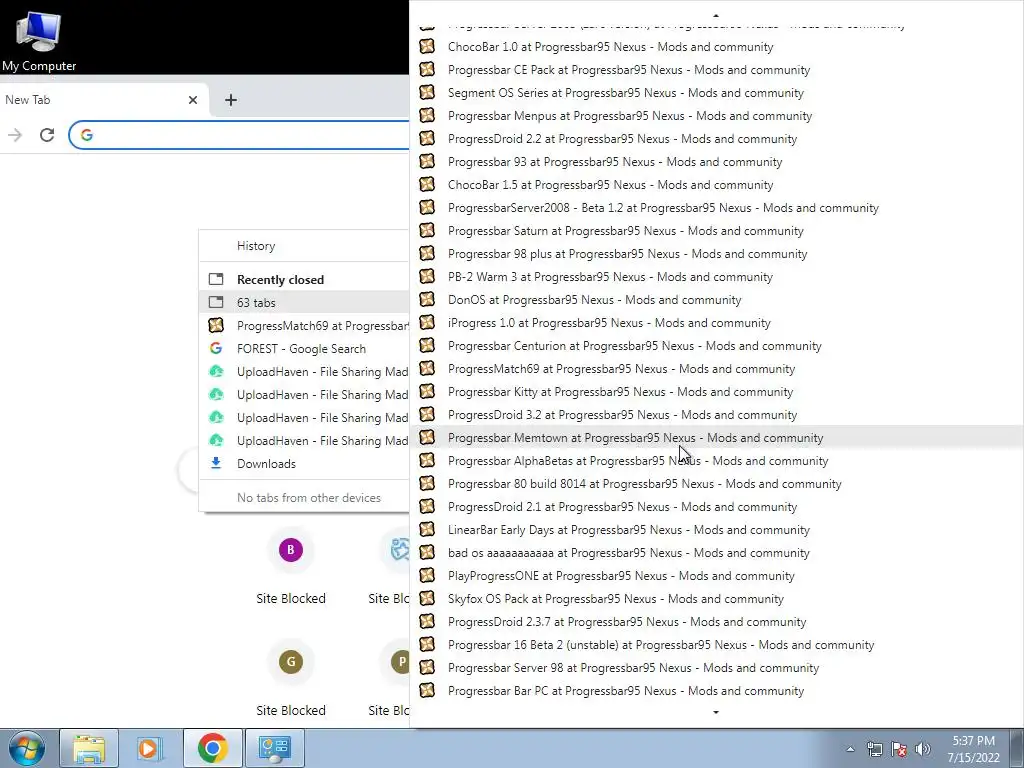Viewport: 1024px width, 768px height.
Task: Open ProgressDroid 2.2 entry
Action: (716, 139)
